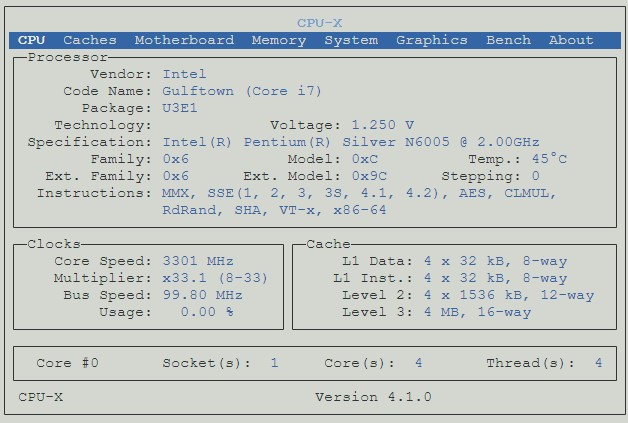The width and height of the screenshot is (628, 423).
Task: Go to the Memory tab
Action: click(x=279, y=40)
